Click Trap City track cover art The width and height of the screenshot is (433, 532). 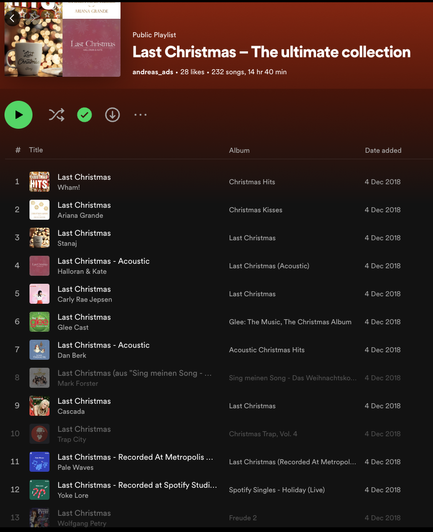(39, 434)
